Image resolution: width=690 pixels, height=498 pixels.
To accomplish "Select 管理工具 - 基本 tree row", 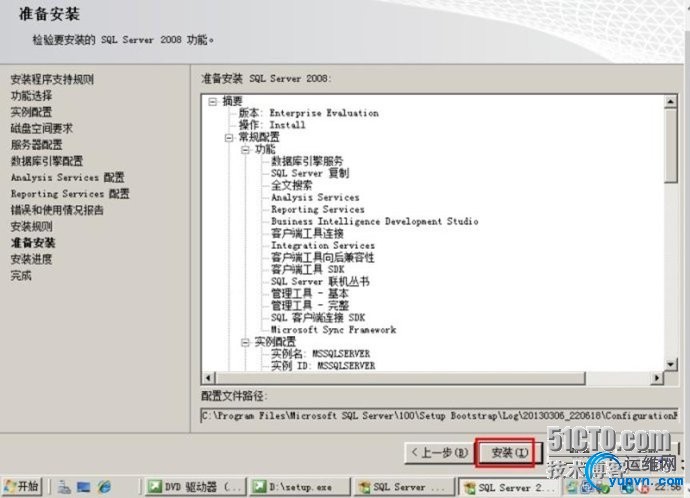I will [310, 293].
